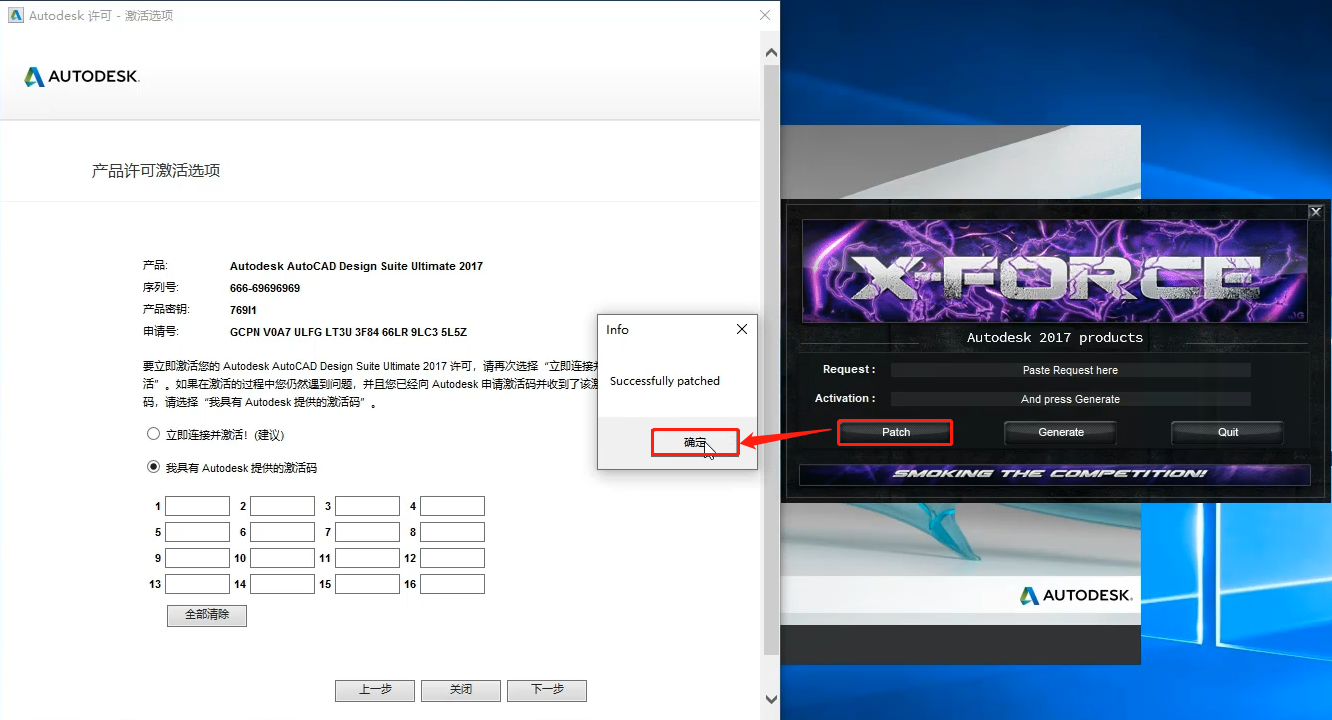Click activation code field 14

pos(282,584)
